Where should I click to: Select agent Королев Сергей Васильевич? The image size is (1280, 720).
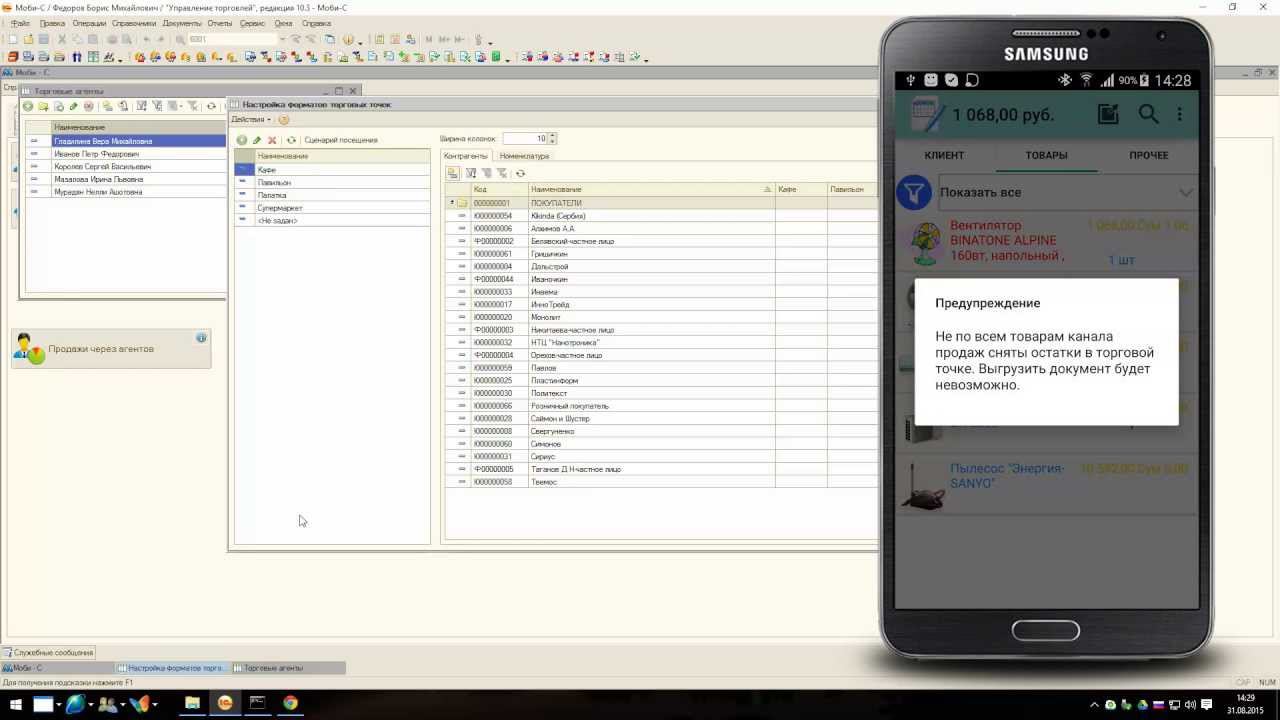[x=126, y=167]
